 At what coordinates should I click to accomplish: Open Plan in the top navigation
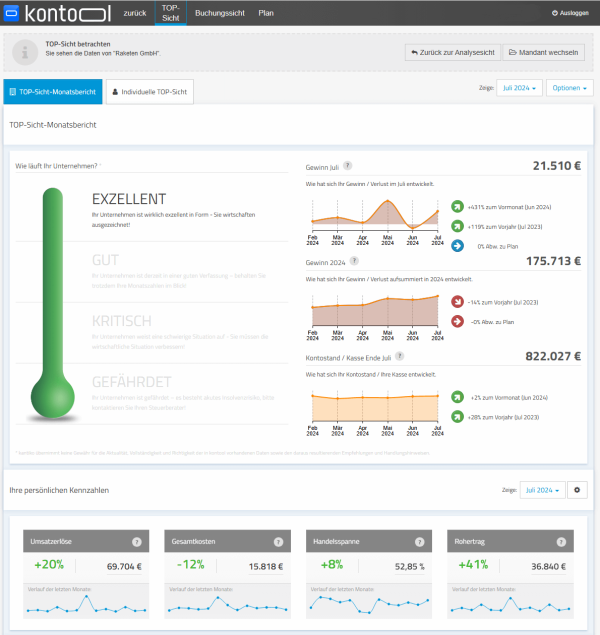[x=266, y=13]
